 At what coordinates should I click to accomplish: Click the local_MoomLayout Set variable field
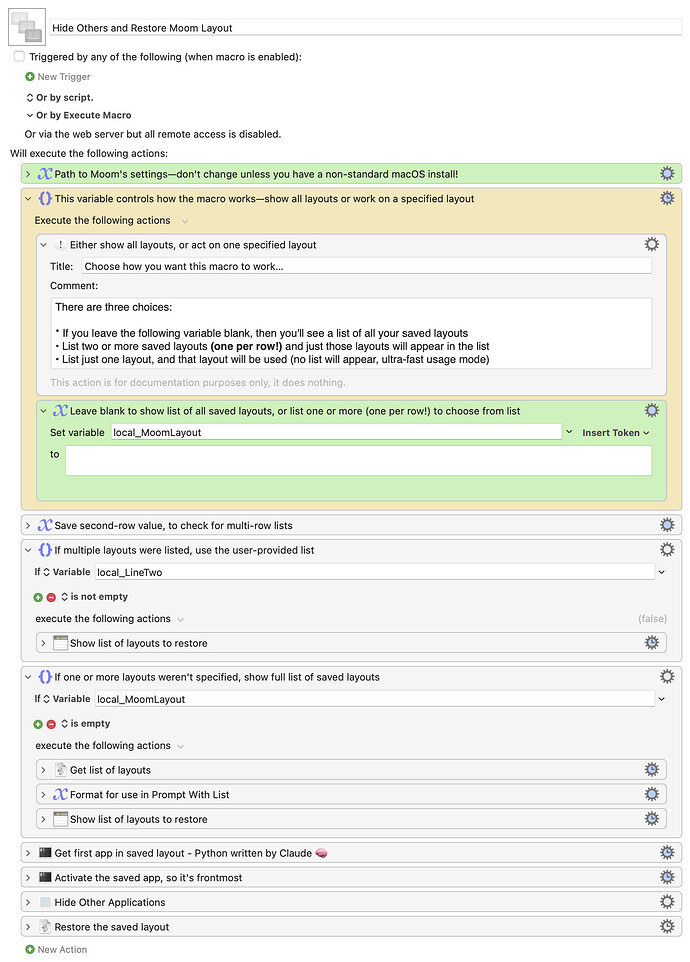335,432
